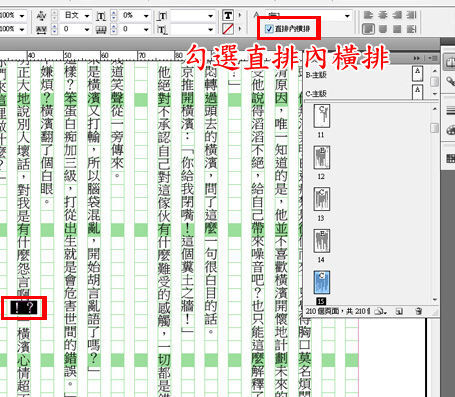Click the create new page icon
Viewport: 455px width, 397px height.
(x=399, y=311)
